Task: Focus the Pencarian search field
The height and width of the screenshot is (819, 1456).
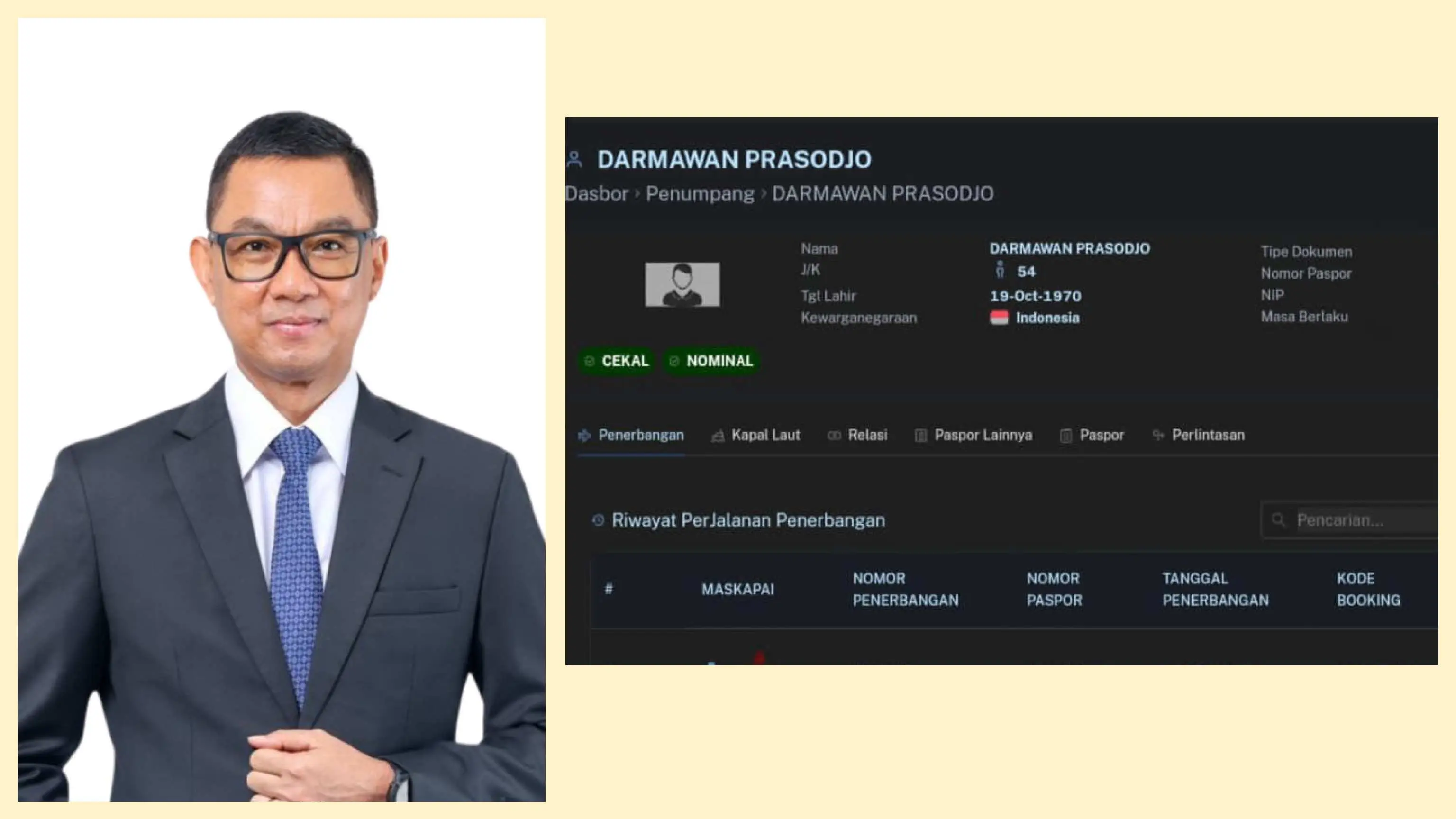Action: click(x=1350, y=520)
